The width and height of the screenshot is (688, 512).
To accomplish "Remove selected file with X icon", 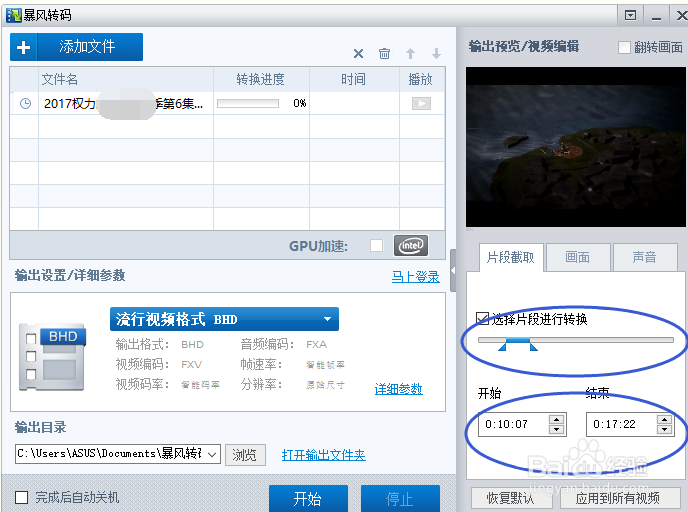I will pos(358,54).
